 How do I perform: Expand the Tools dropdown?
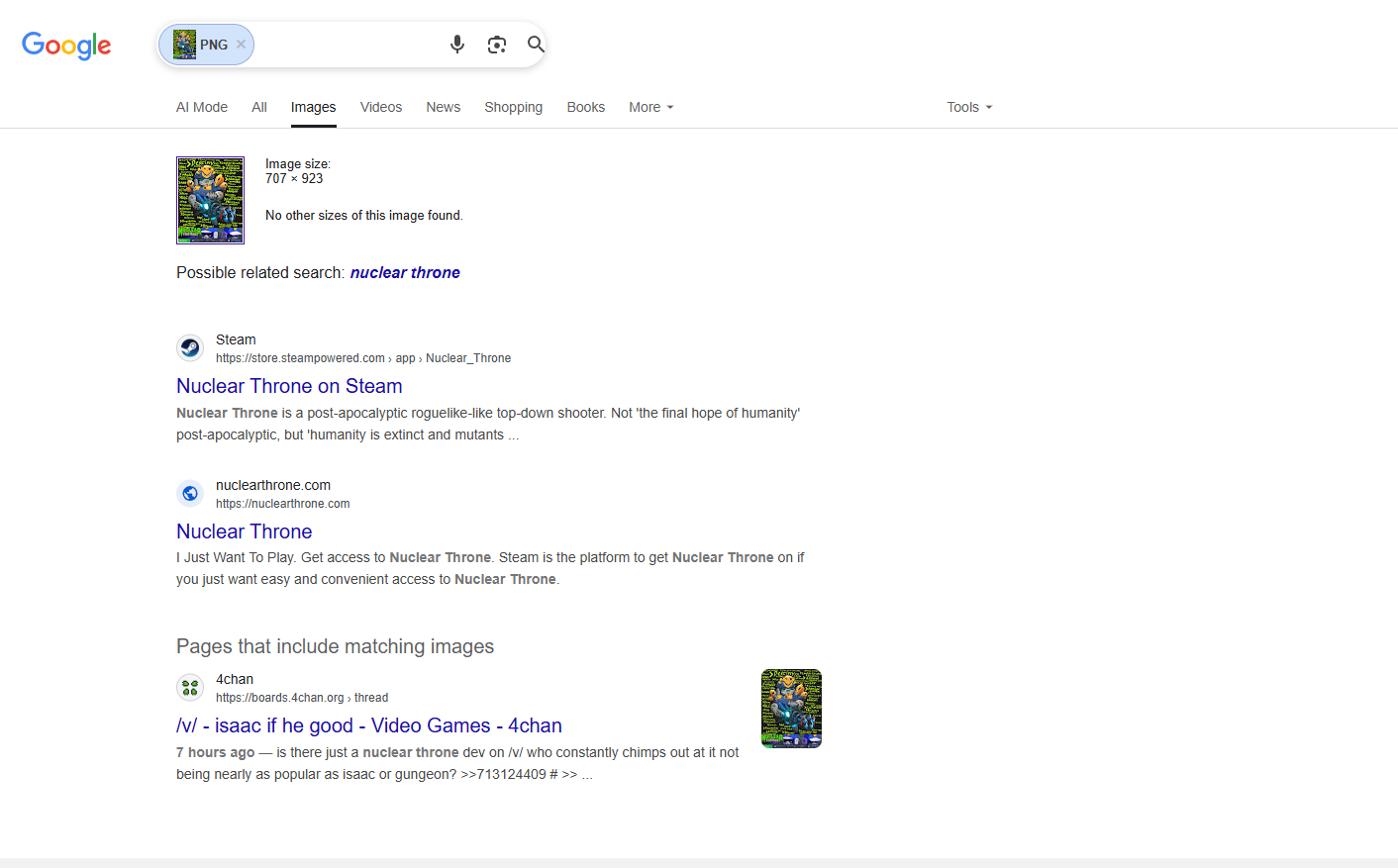click(969, 107)
